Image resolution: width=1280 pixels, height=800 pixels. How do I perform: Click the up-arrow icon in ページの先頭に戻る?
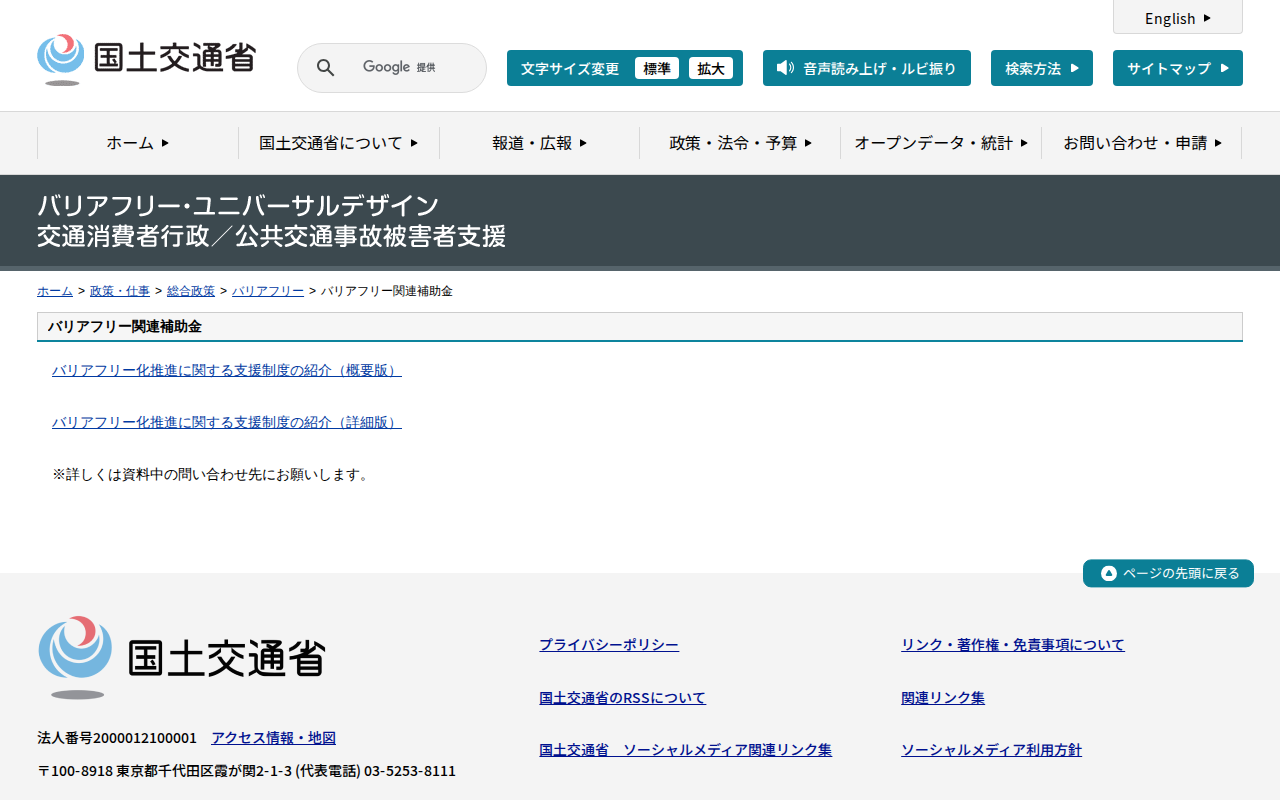(x=1108, y=573)
